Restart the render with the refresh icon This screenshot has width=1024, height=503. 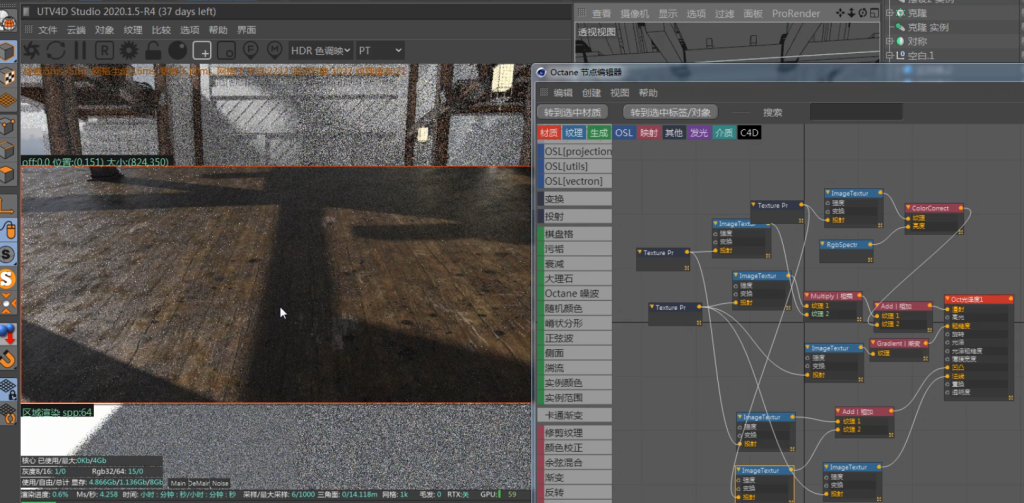coord(56,50)
